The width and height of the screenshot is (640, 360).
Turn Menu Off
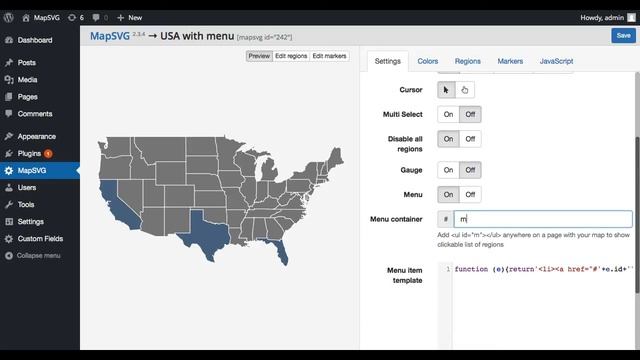(x=470, y=195)
